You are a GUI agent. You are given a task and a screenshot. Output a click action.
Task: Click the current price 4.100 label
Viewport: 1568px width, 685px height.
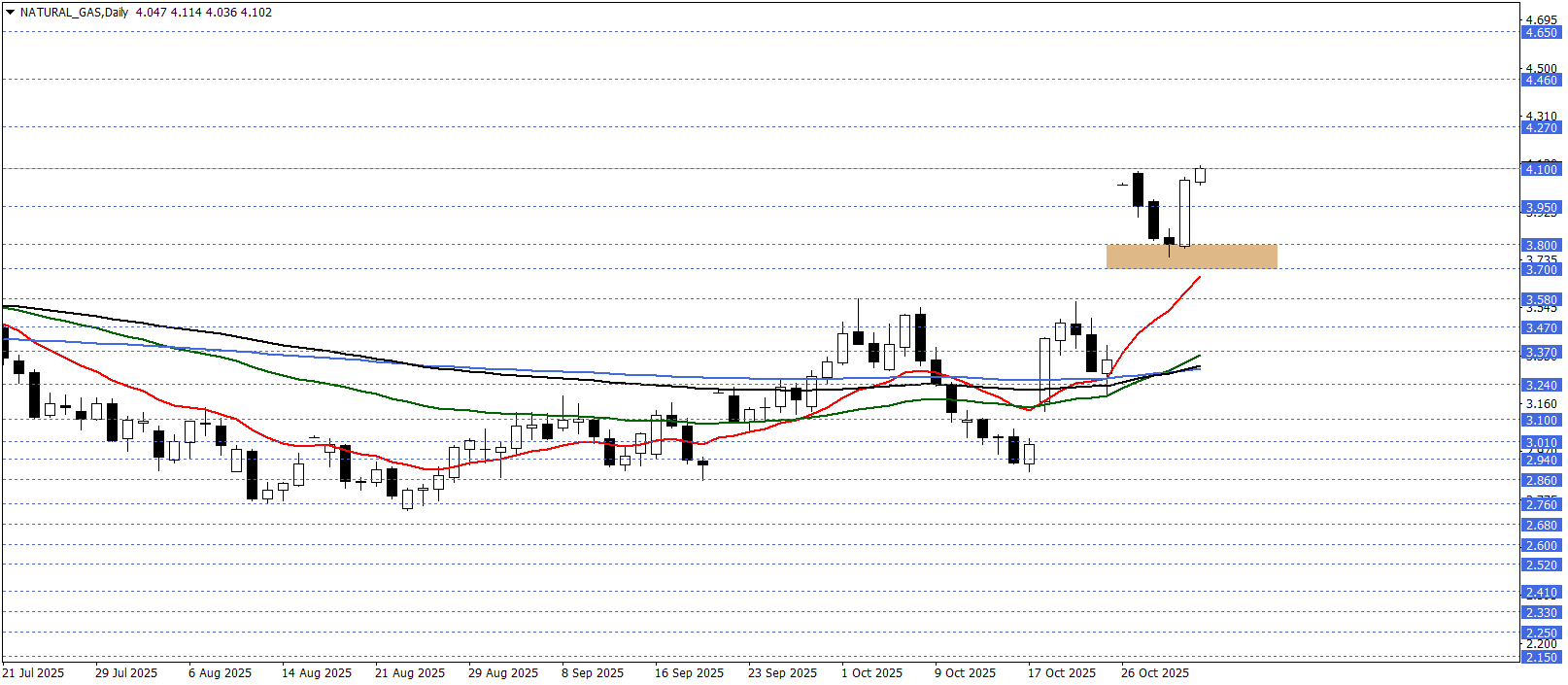coord(1541,169)
